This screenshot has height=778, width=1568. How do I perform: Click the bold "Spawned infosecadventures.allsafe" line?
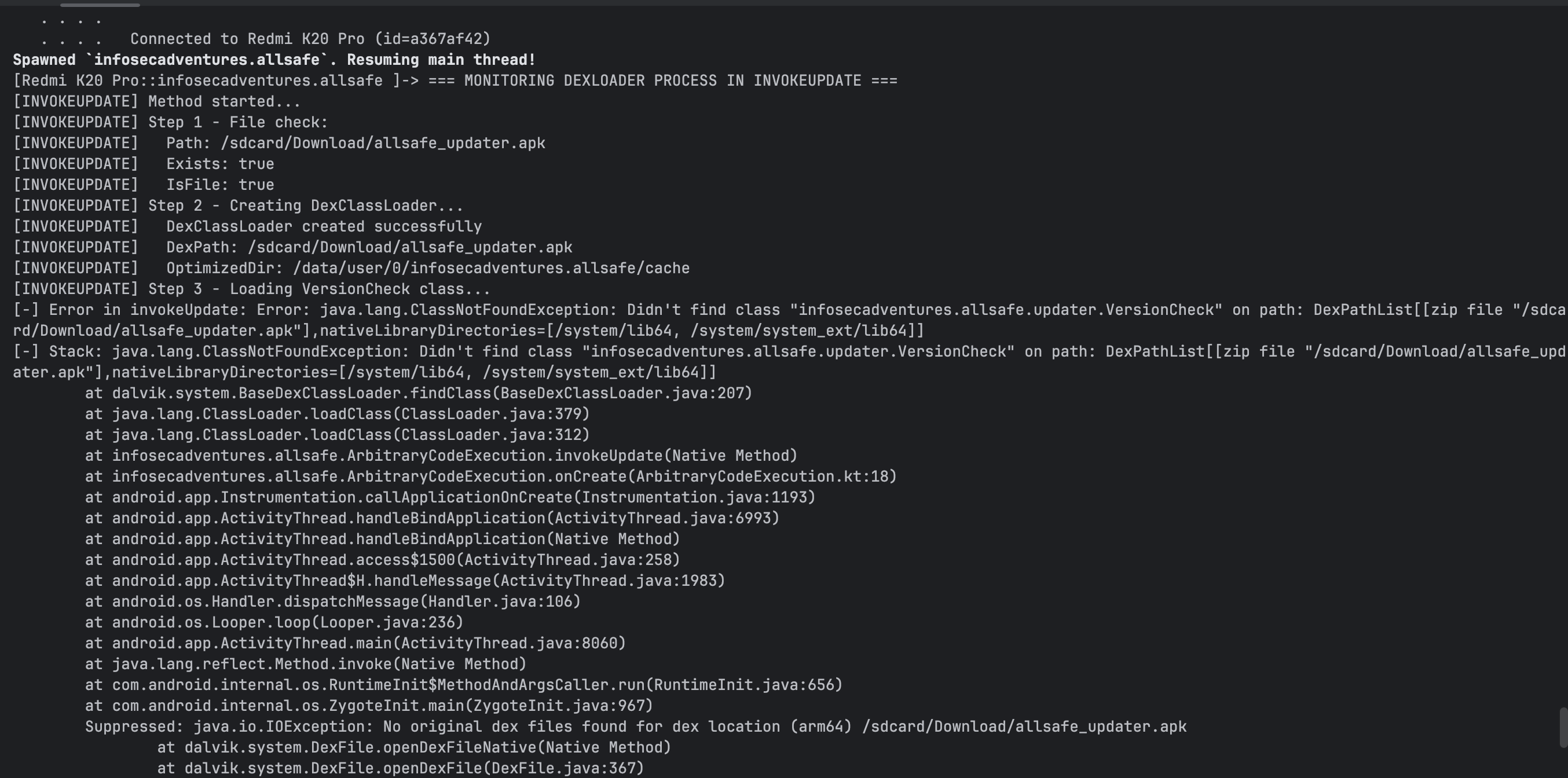point(274,60)
